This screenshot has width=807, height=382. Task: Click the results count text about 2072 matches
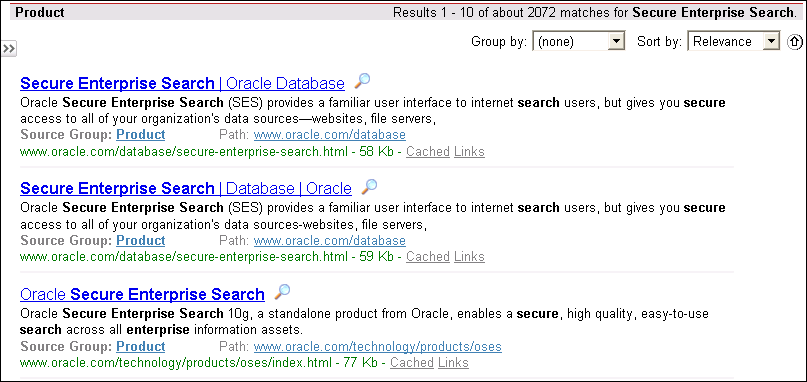coord(594,12)
